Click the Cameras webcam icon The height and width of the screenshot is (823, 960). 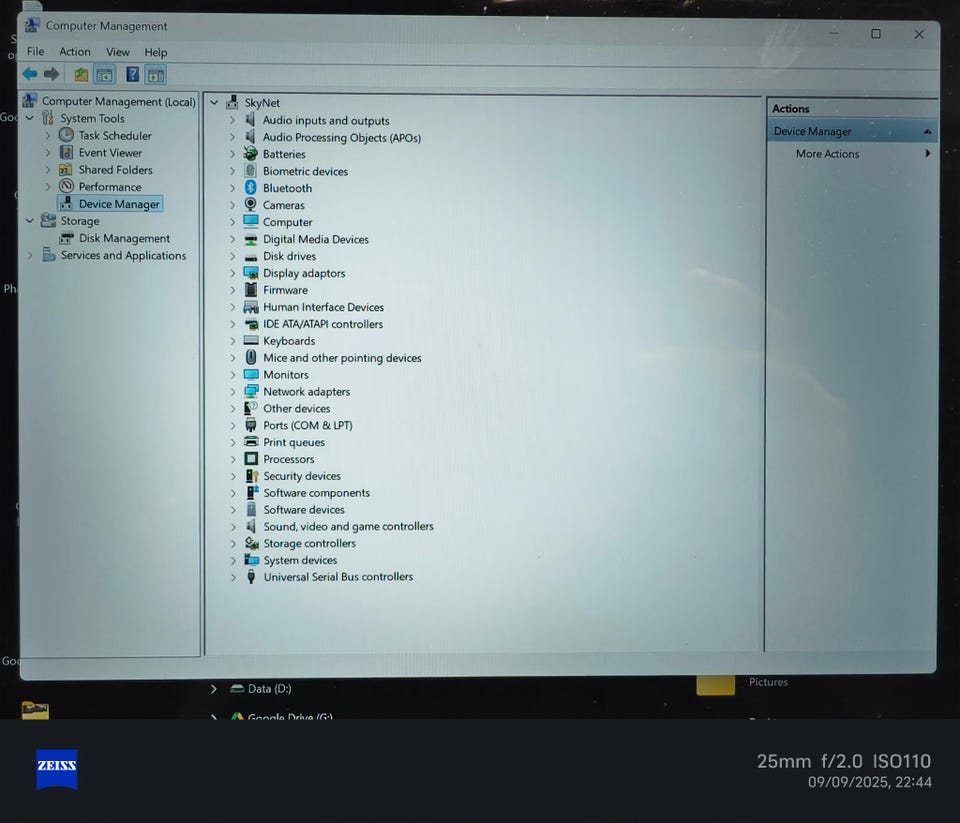coord(250,205)
